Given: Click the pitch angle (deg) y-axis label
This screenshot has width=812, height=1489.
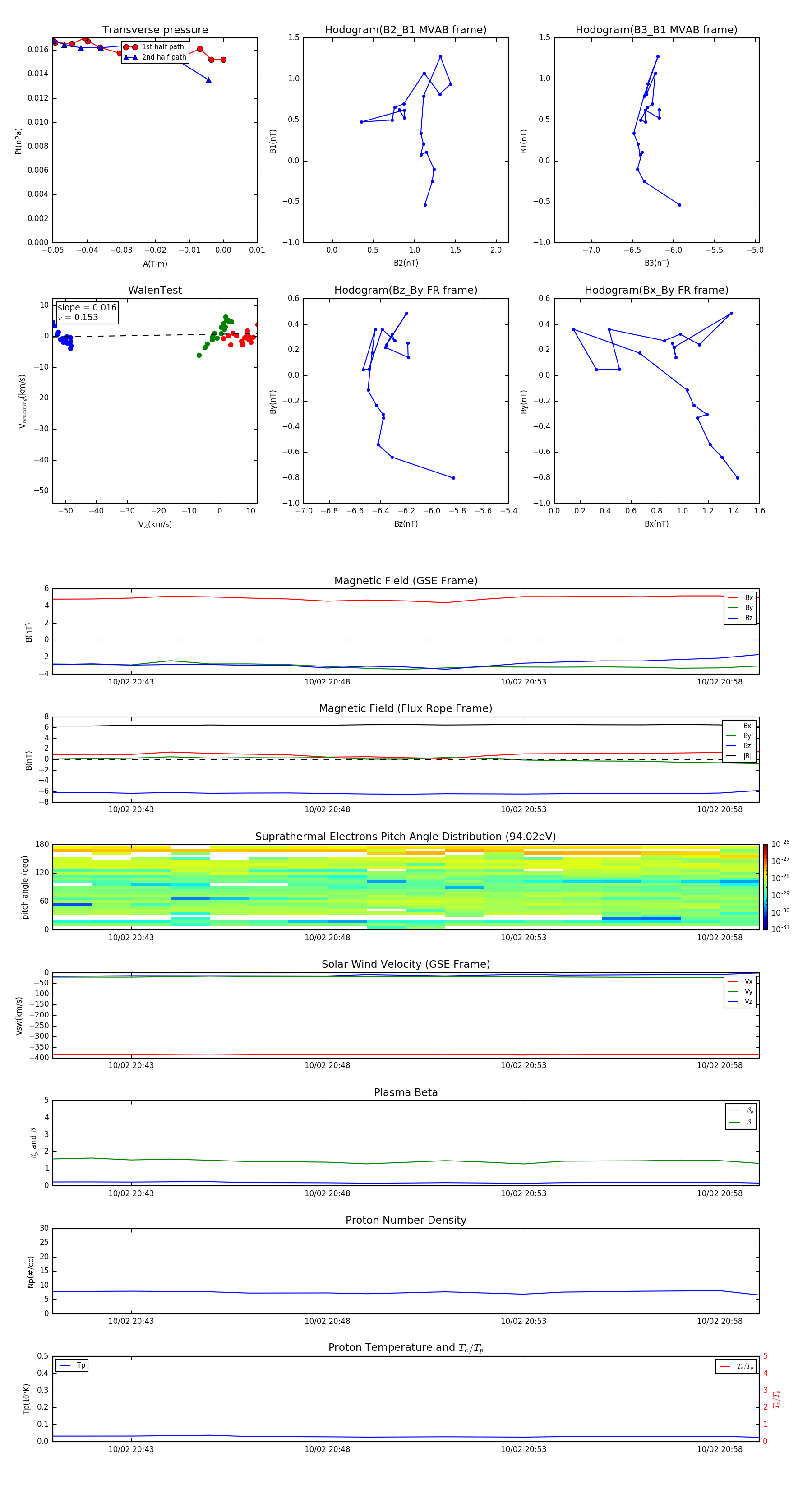Looking at the screenshot, I should [25, 887].
